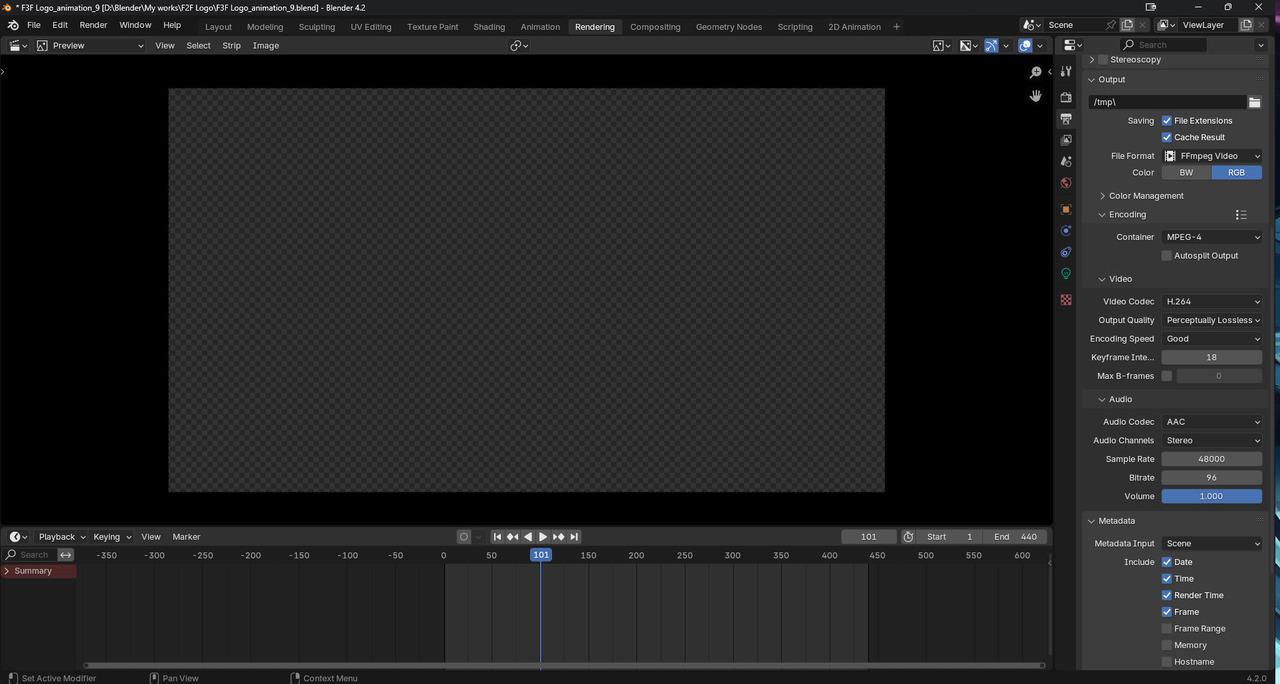This screenshot has width=1280, height=684.
Task: Switch to the Compositing workspace tab
Action: coord(655,27)
